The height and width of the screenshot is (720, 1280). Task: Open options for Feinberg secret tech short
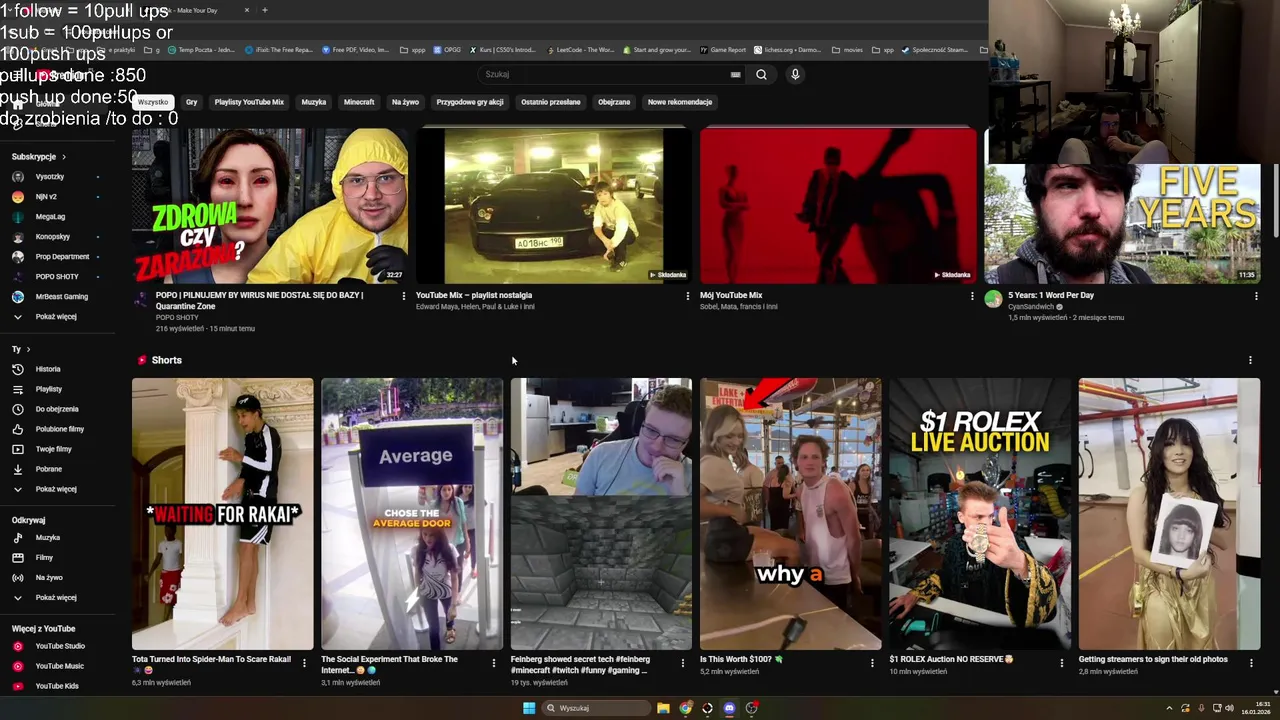(x=683, y=662)
